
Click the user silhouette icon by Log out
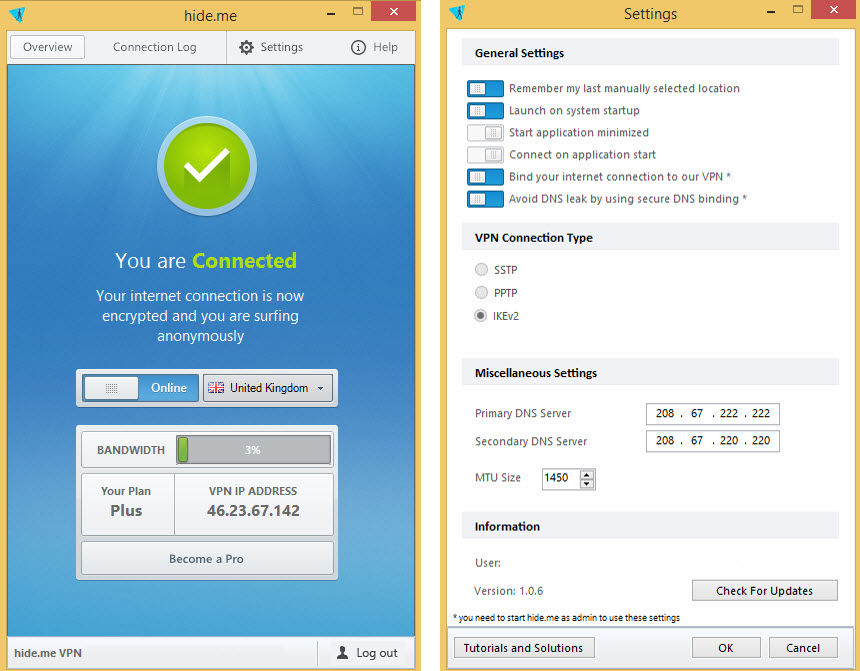point(342,652)
